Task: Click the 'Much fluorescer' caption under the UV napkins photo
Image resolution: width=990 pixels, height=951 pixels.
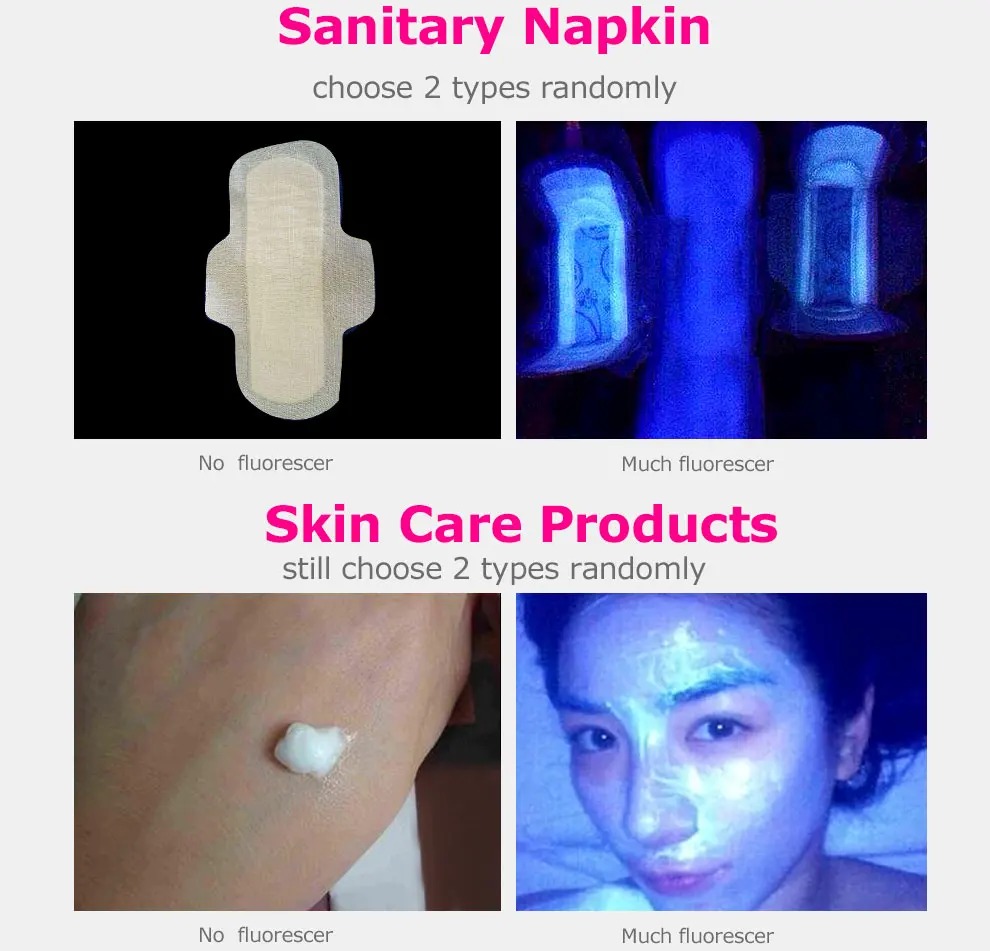Action: tap(697, 464)
